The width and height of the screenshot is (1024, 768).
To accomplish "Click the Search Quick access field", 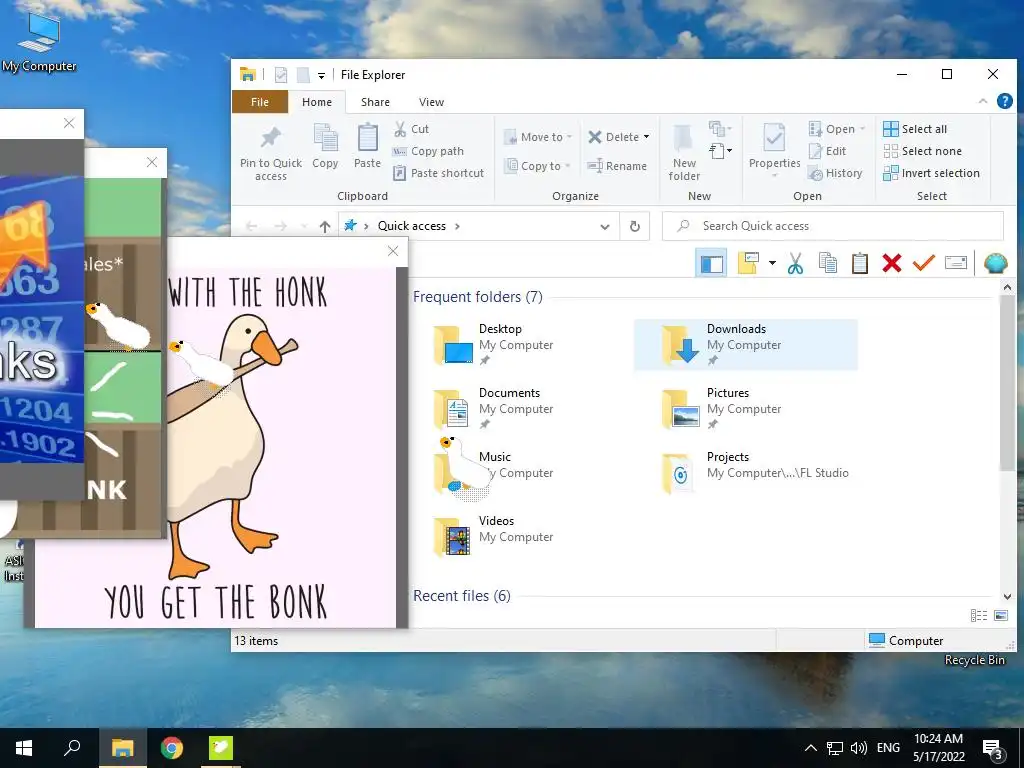I will coord(833,226).
